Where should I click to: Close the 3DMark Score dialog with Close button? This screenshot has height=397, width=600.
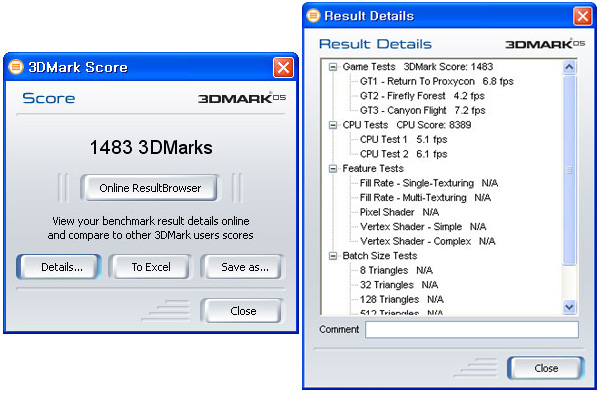(x=243, y=311)
